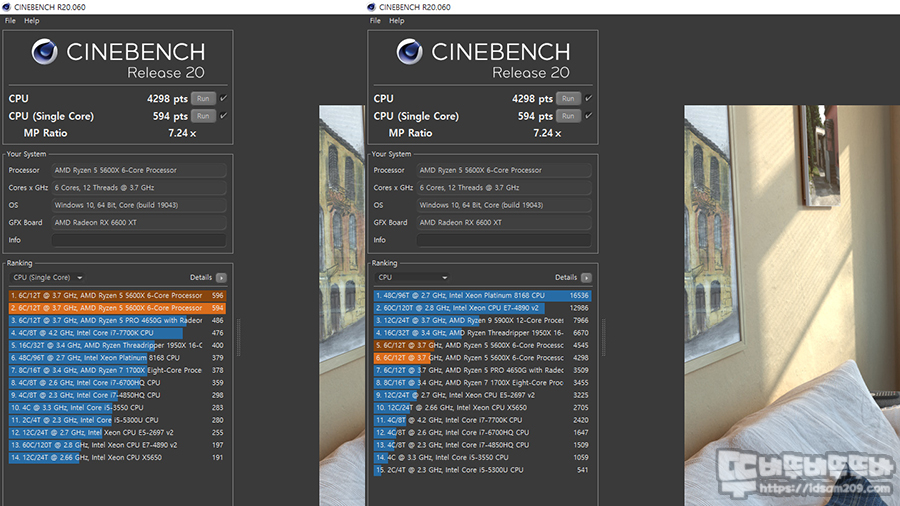
Task: Open CPU ranking dropdown in right window
Action: tap(412, 278)
